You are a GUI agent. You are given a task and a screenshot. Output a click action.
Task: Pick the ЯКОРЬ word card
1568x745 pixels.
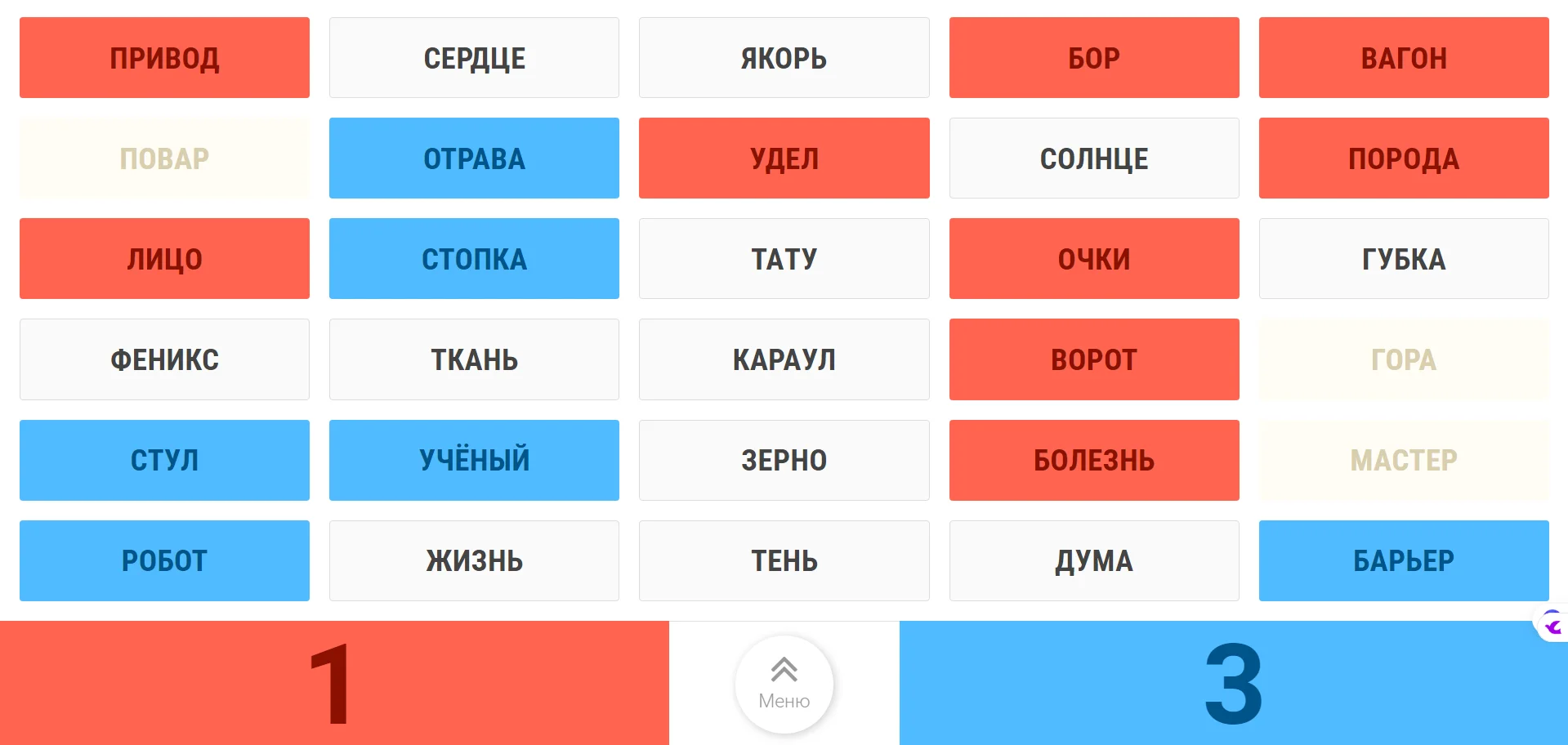[x=784, y=58]
